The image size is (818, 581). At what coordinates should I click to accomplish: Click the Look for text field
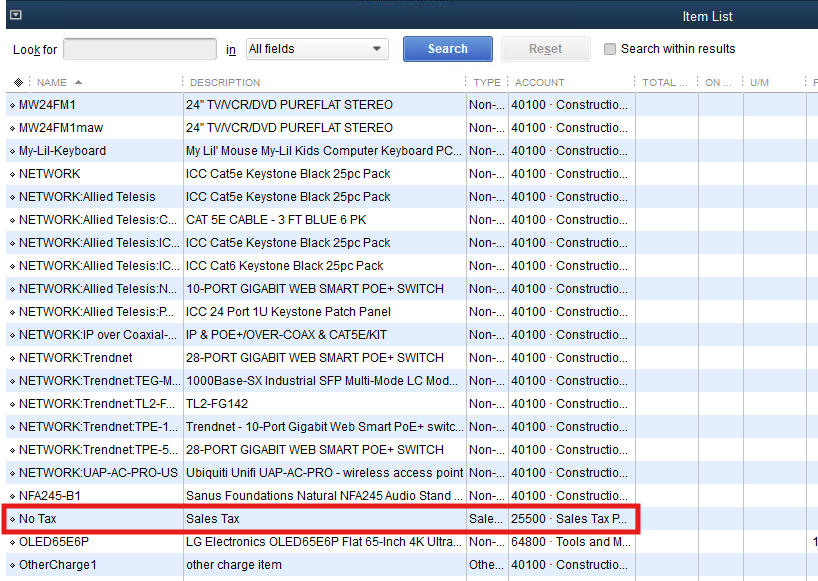coord(140,49)
